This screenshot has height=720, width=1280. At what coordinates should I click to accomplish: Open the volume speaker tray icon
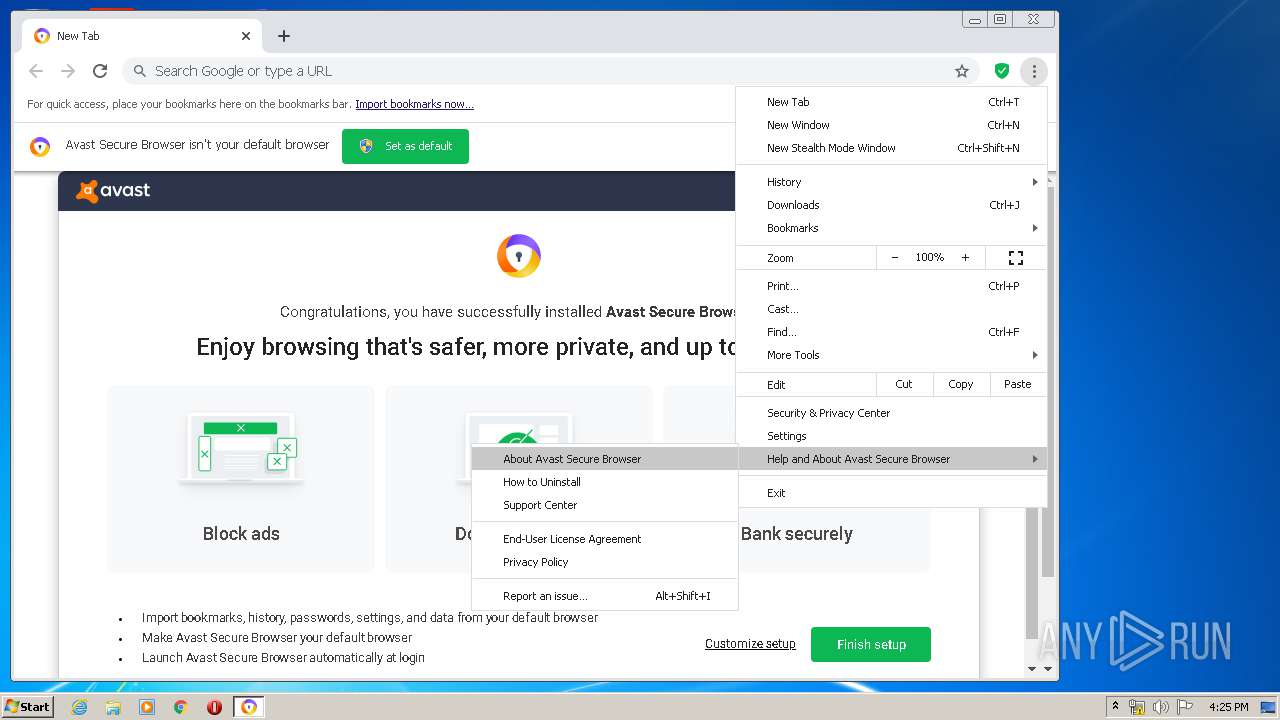[x=1160, y=707]
